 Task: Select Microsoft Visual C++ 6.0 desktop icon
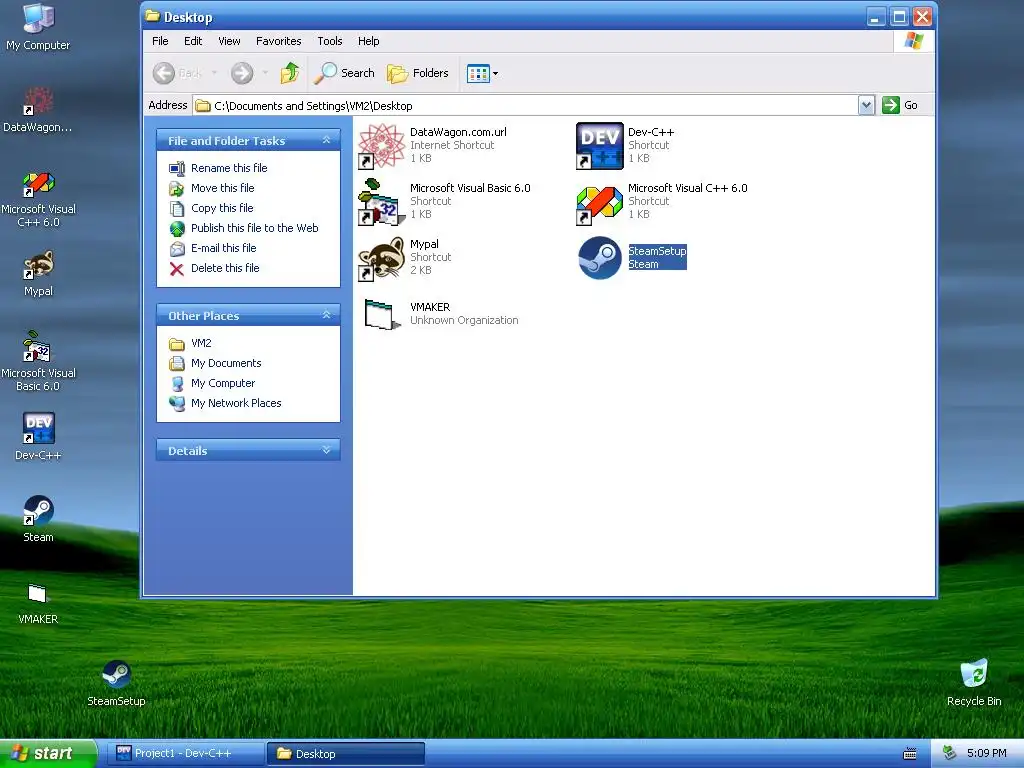pyautogui.click(x=38, y=199)
